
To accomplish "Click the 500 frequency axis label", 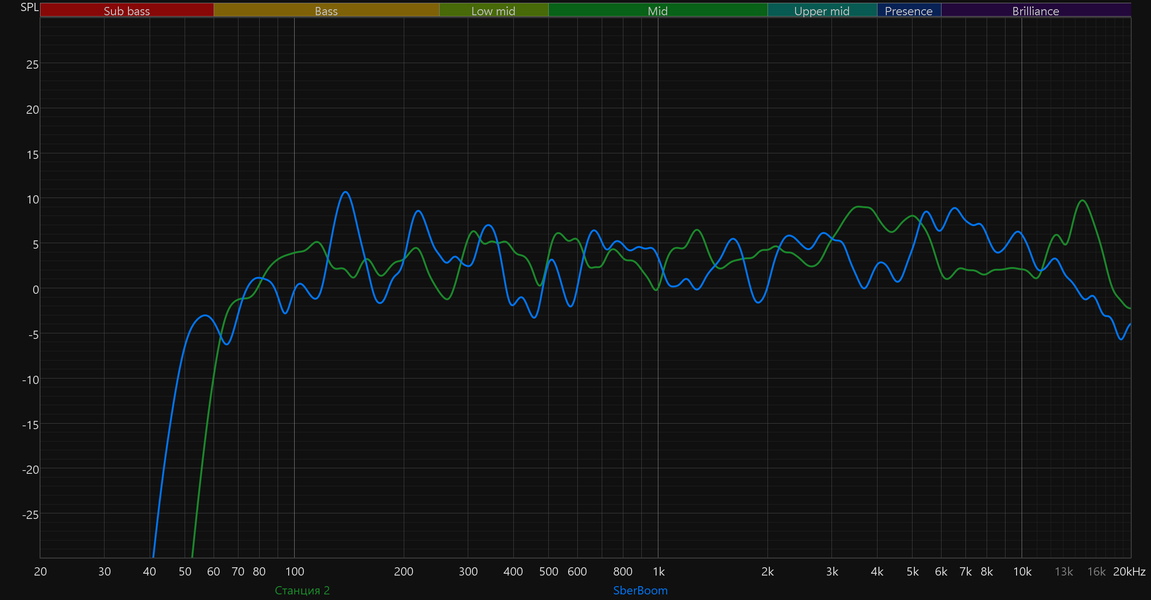I will click(548, 571).
